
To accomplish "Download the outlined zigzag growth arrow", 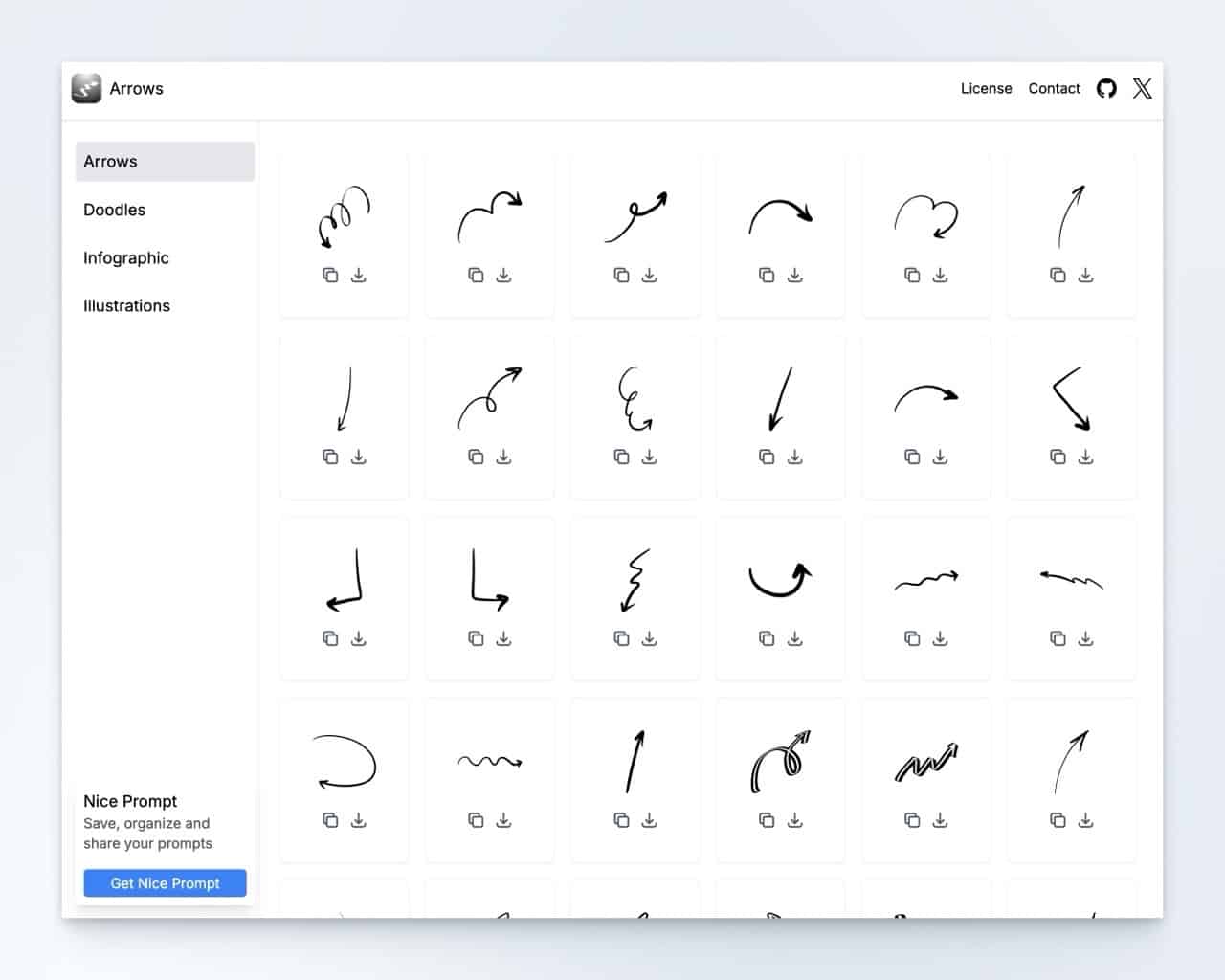I will (941, 821).
